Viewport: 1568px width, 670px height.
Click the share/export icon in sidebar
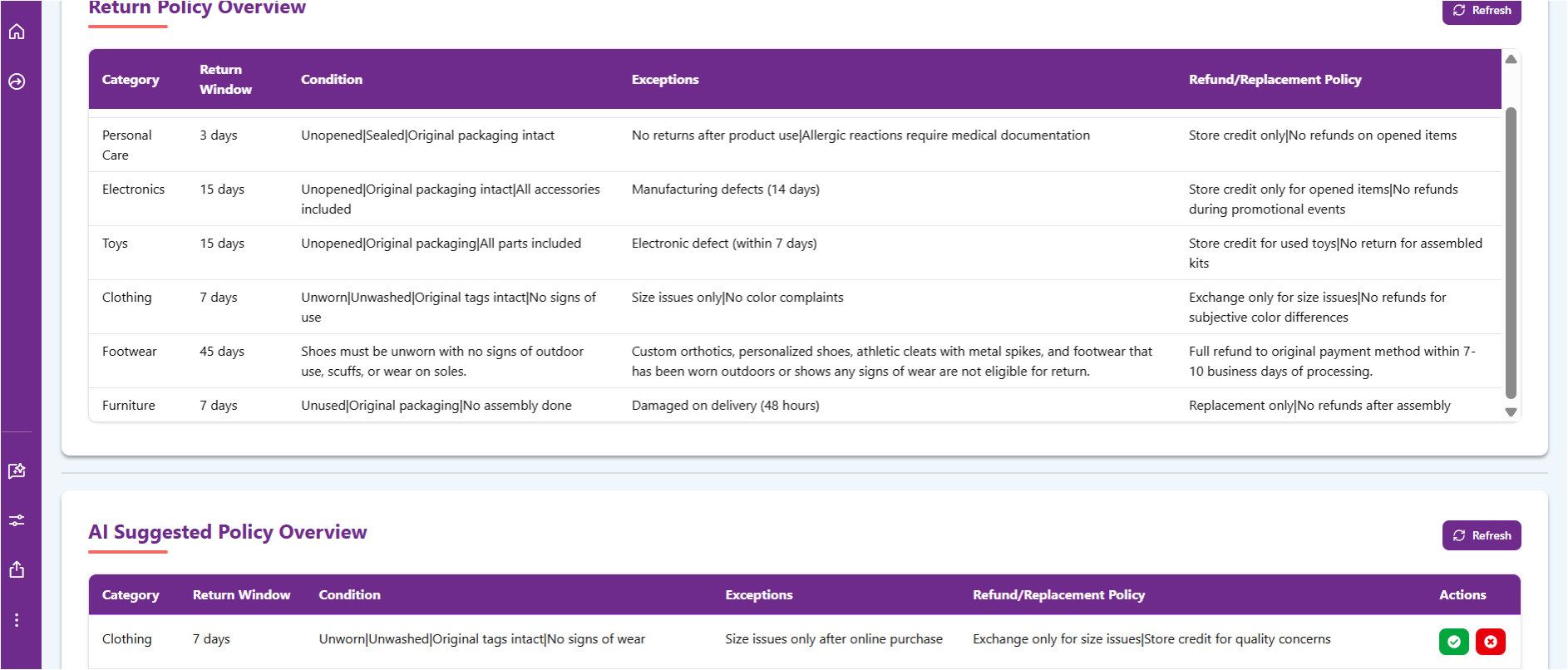pyautogui.click(x=17, y=569)
